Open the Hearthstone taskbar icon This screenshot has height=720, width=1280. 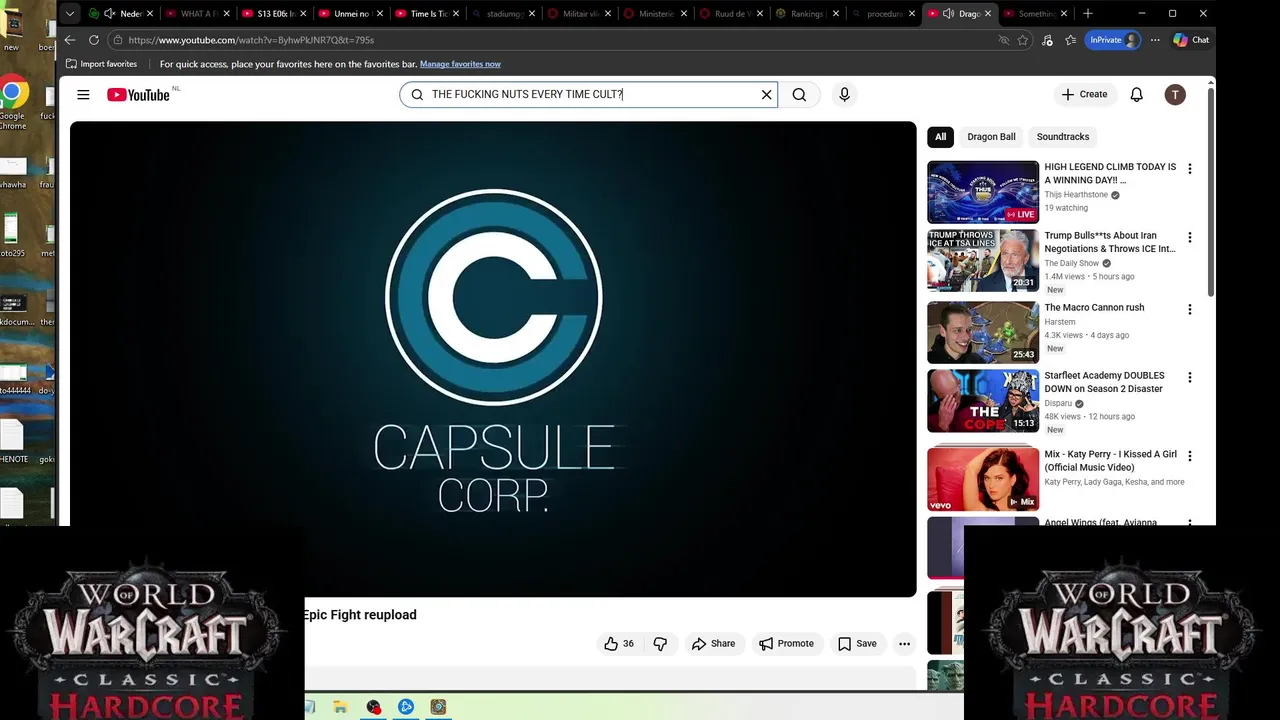click(438, 707)
